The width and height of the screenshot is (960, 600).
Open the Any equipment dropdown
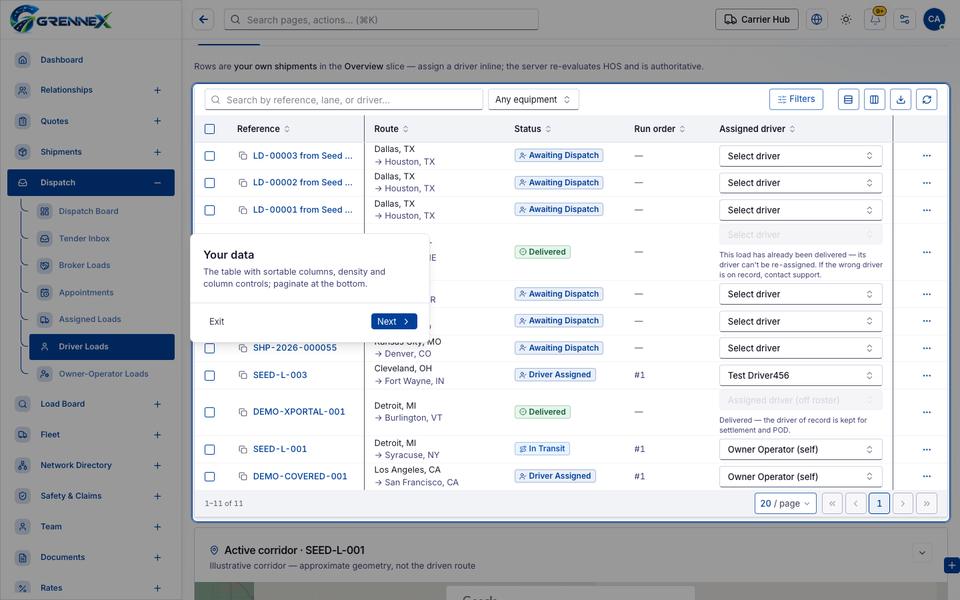(533, 99)
